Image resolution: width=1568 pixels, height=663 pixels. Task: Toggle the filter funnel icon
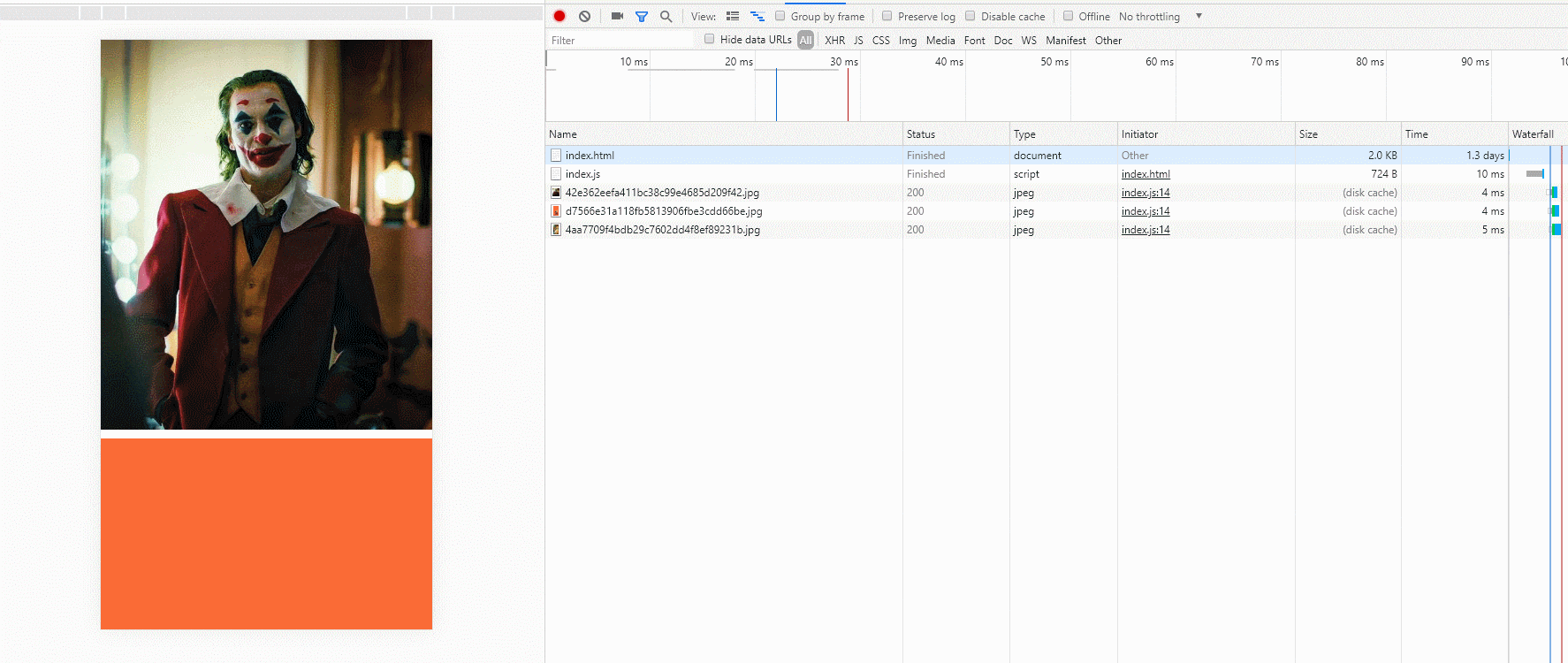(x=642, y=16)
